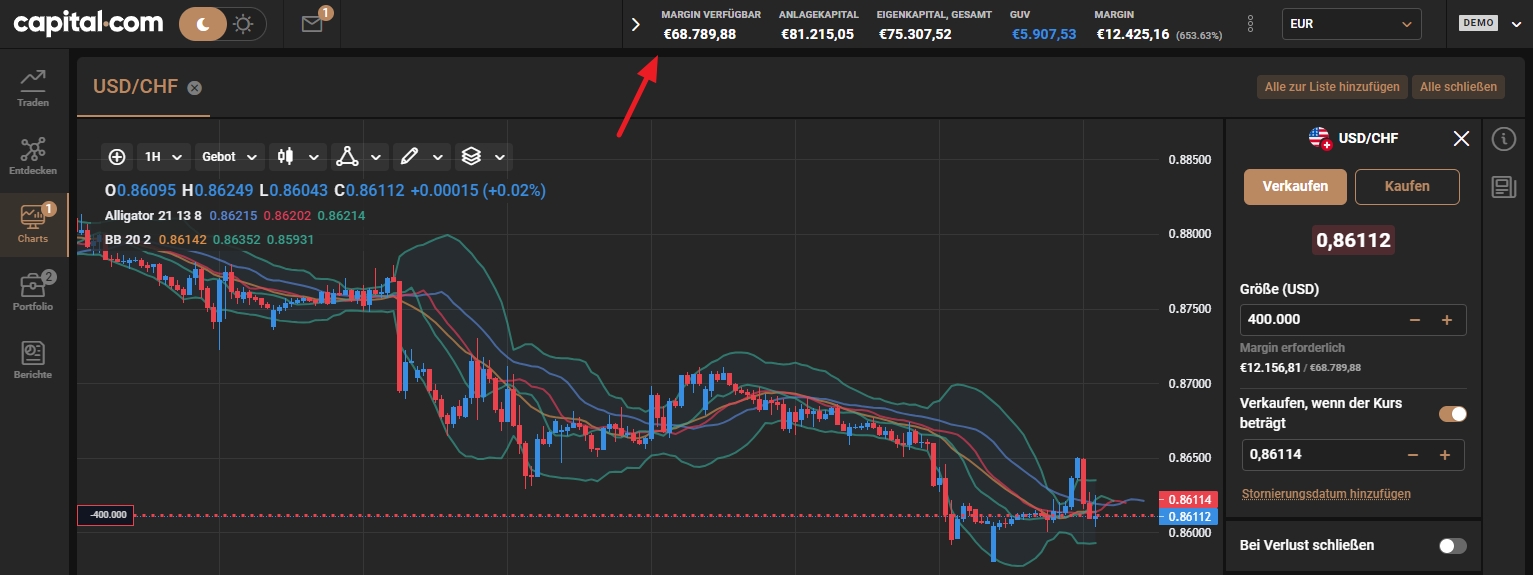Click the add crosshair icon on chart toolbar
The image size is (1533, 575).
(x=117, y=157)
